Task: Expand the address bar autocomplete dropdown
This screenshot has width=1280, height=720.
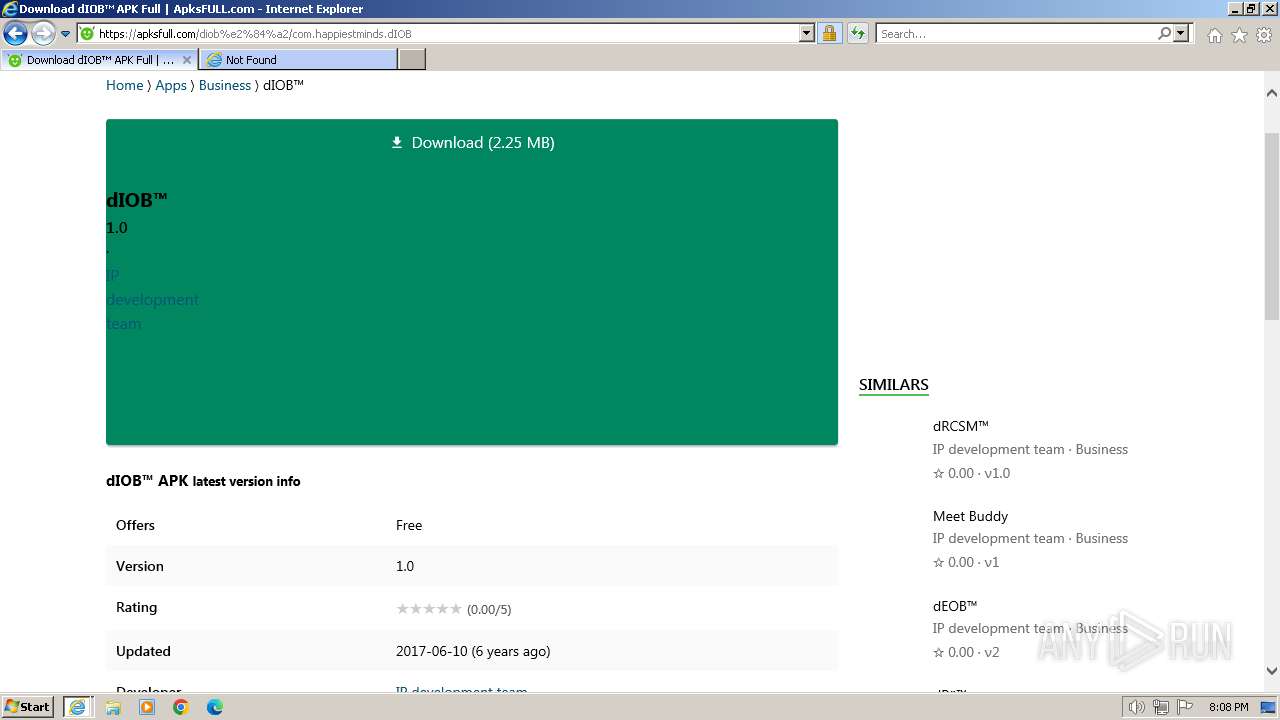Action: click(807, 34)
